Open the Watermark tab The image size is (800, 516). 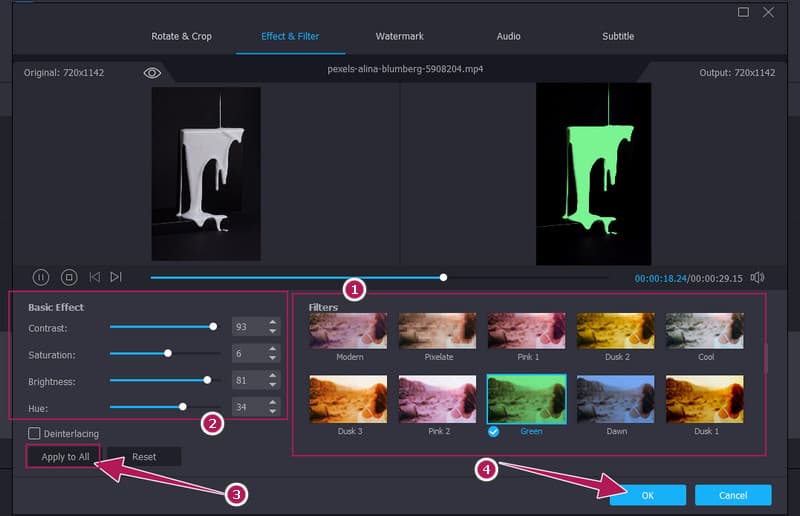399,36
